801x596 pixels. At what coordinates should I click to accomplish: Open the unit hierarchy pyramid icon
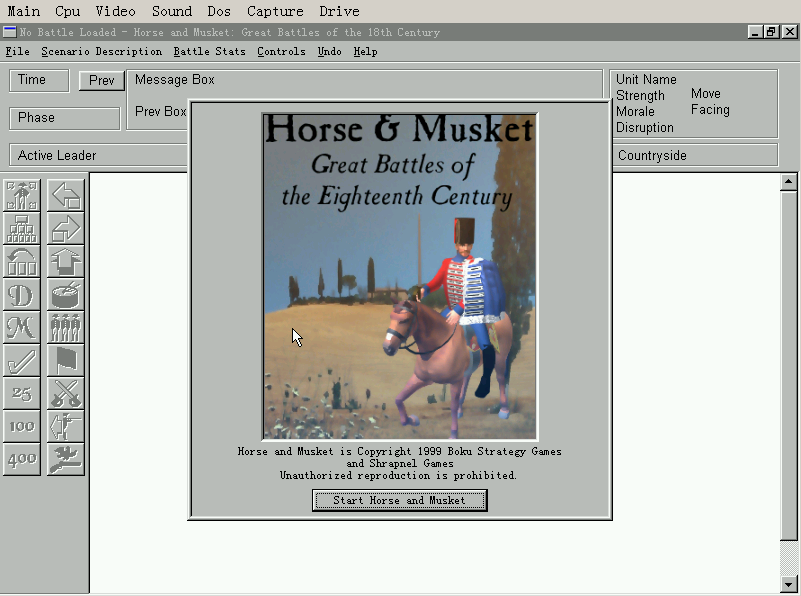click(x=21, y=228)
